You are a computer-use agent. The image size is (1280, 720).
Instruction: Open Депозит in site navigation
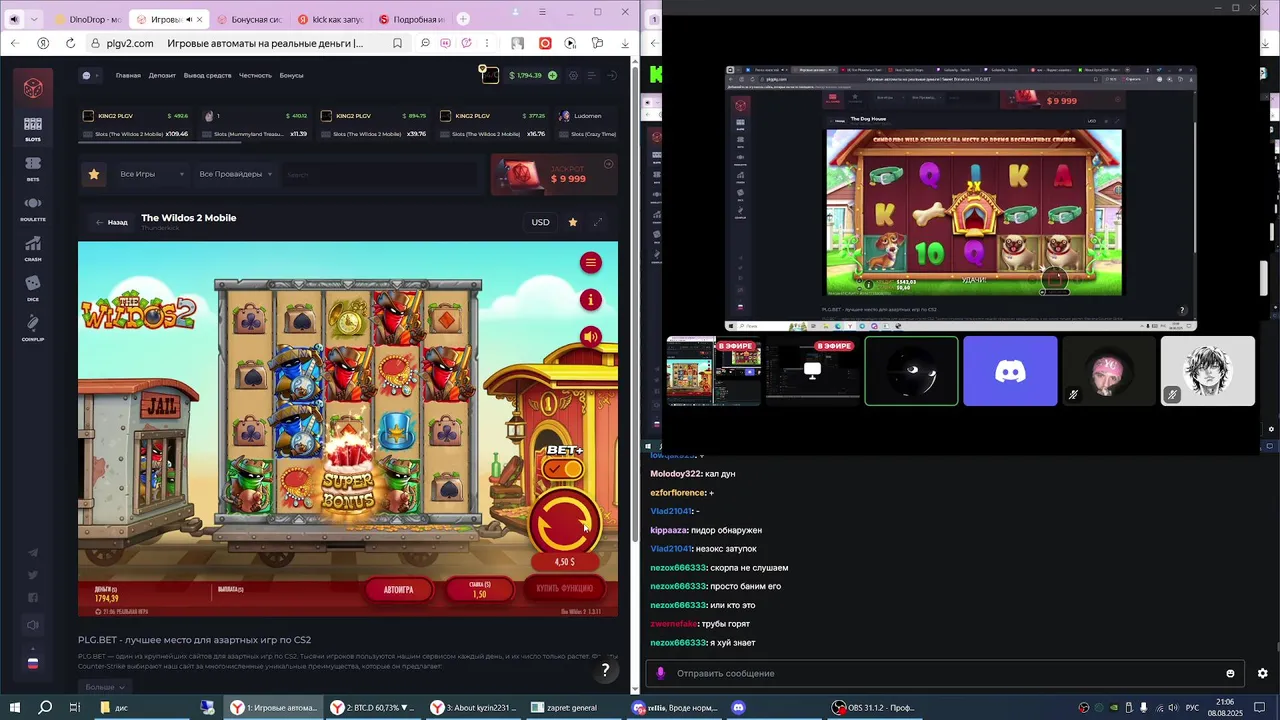tap(162, 75)
